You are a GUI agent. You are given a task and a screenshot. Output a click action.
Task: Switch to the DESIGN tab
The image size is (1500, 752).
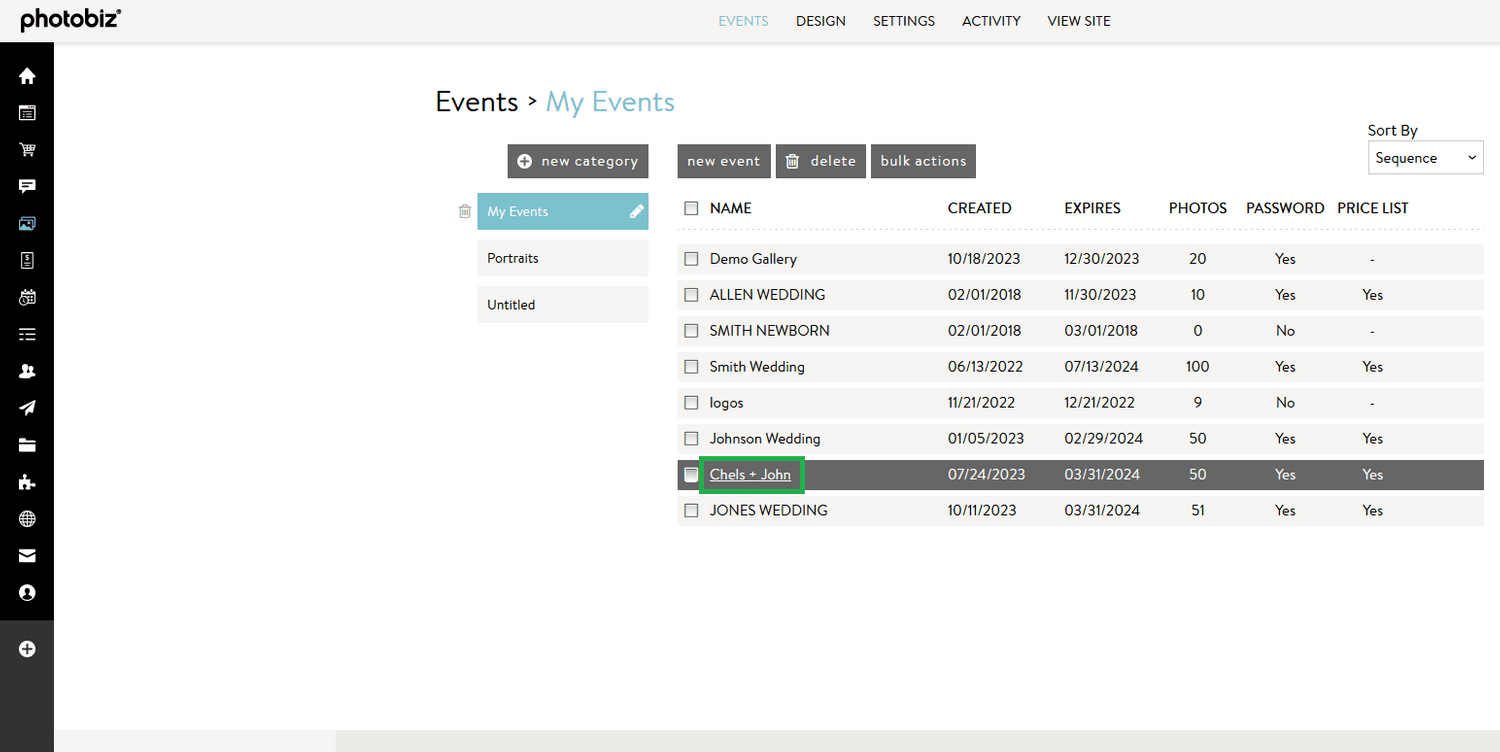click(820, 20)
